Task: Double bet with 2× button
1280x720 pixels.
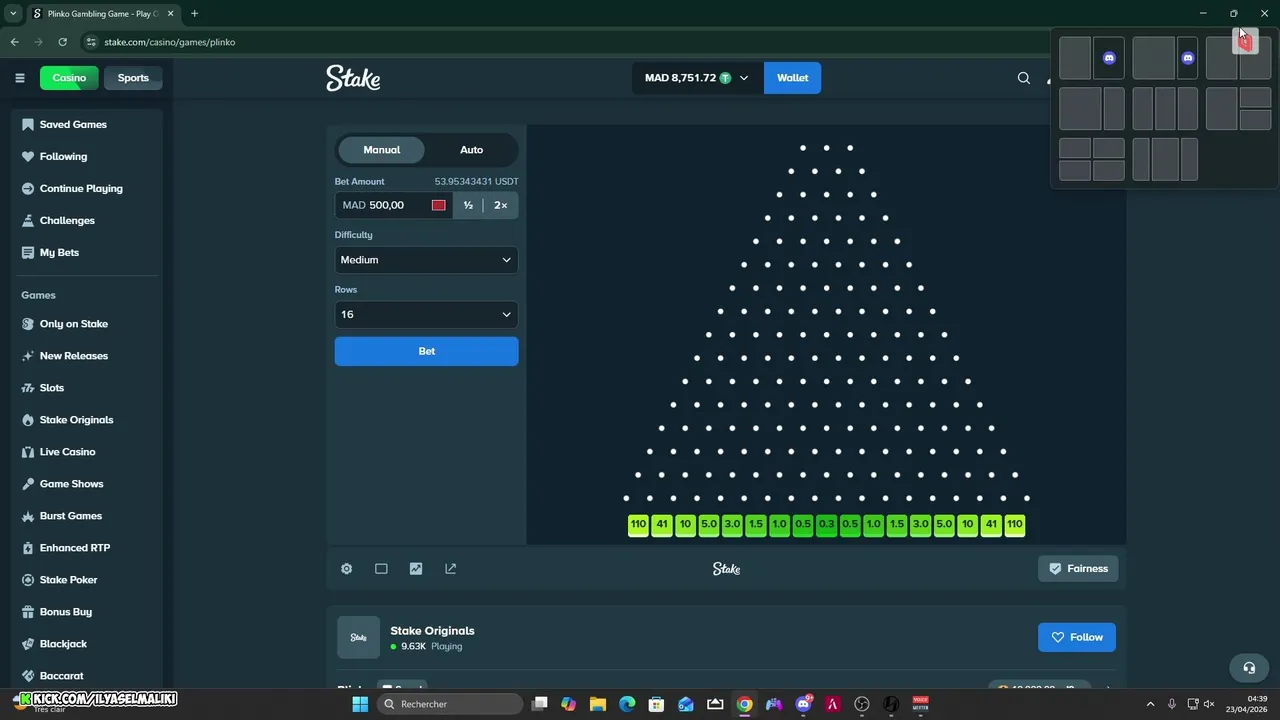Action: point(500,205)
